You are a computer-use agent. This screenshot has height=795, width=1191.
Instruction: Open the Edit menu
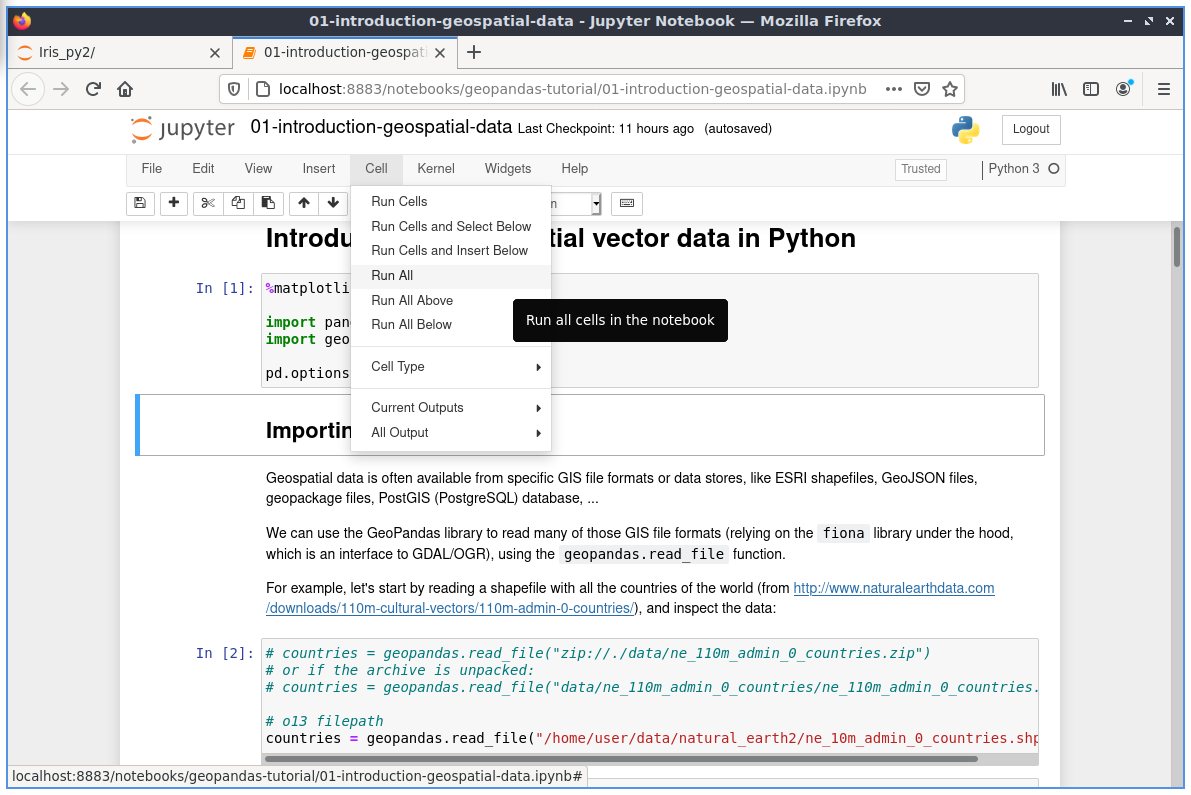203,169
